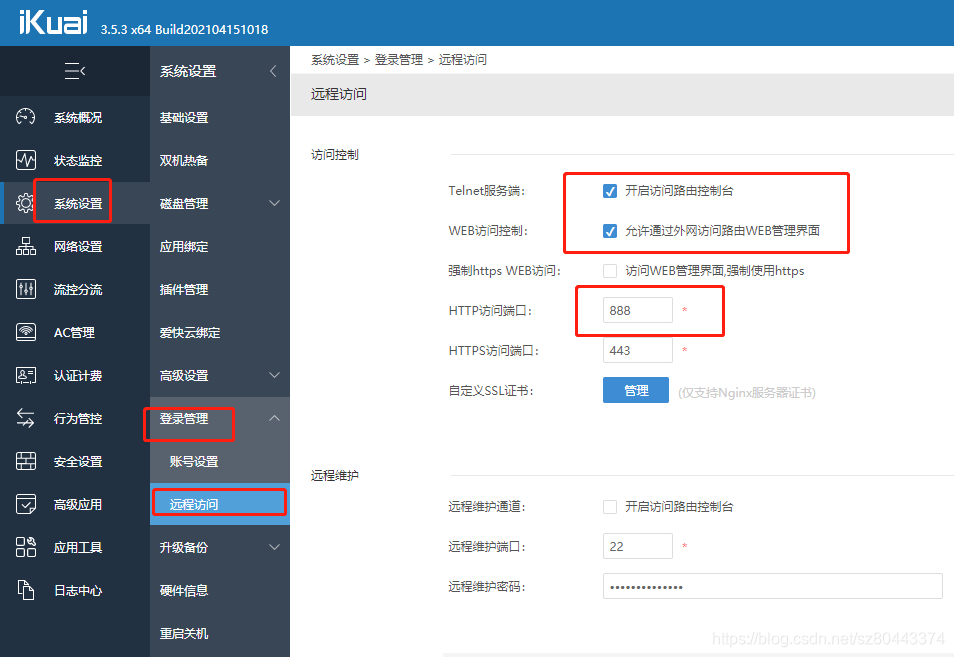Expand the 升级备份 chevron

coord(274,547)
